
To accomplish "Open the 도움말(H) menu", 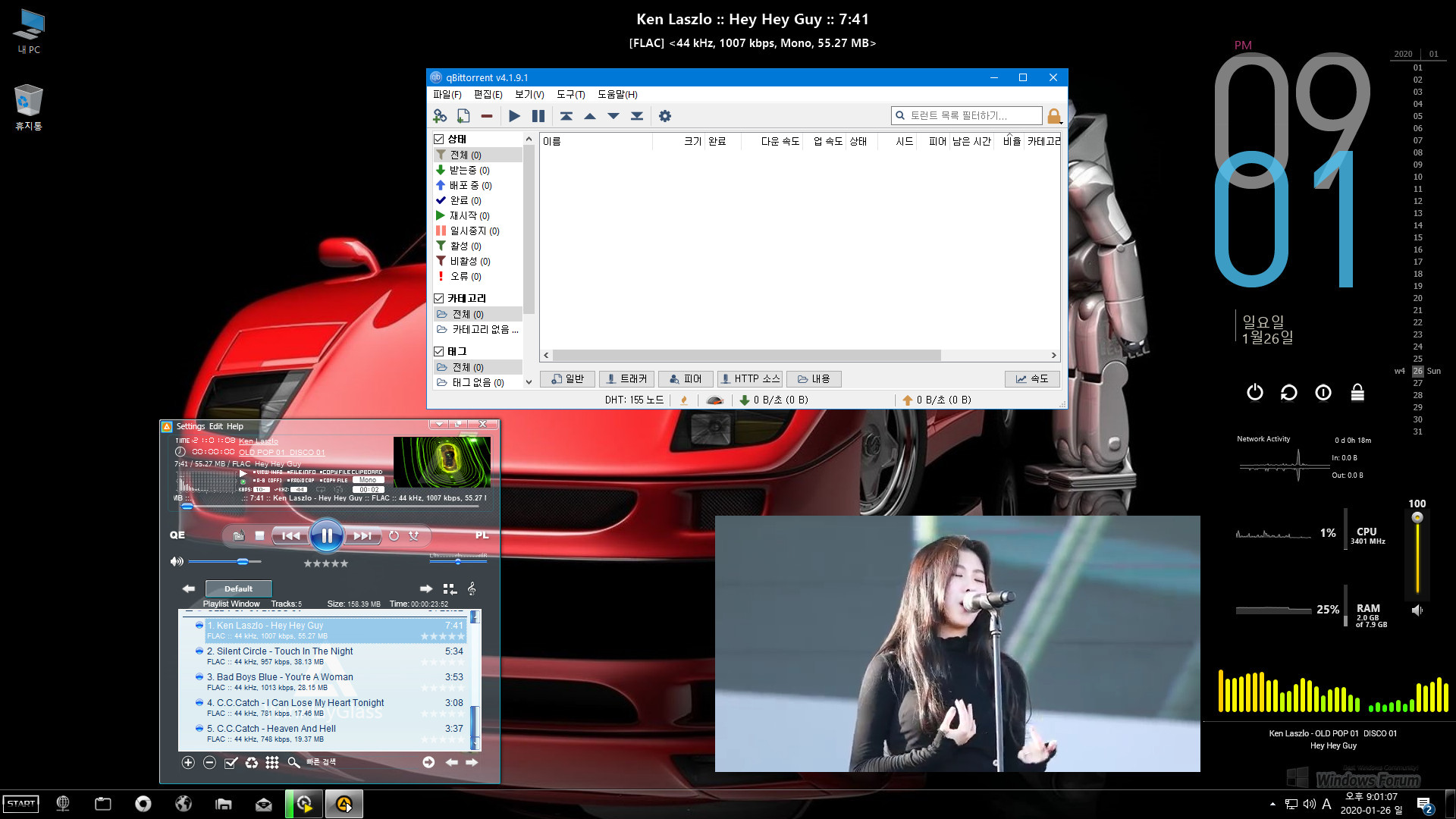I will (617, 94).
